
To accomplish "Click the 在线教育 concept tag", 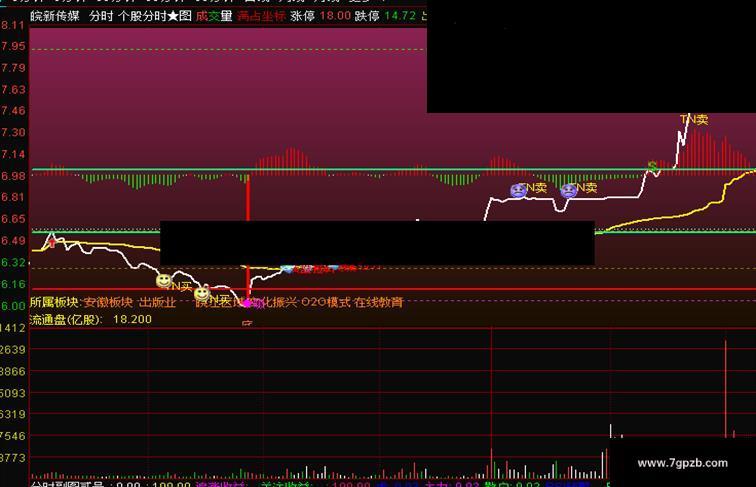I will (378, 302).
